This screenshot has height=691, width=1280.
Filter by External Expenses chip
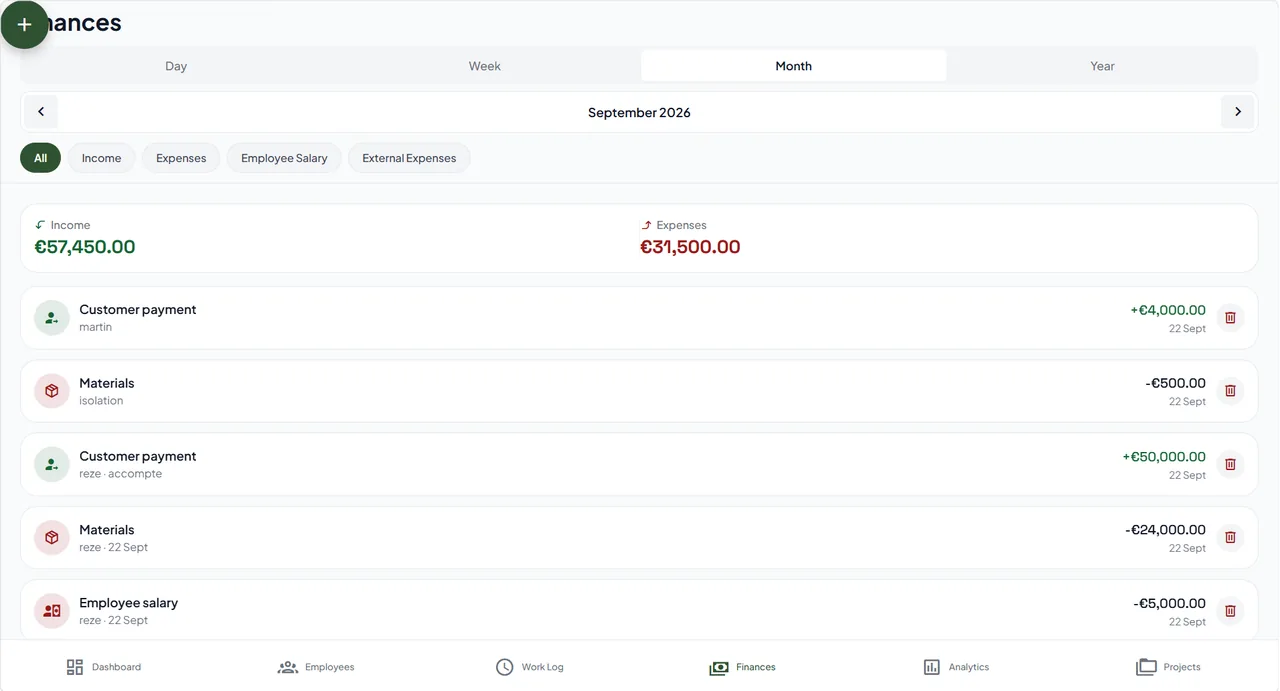tap(409, 158)
